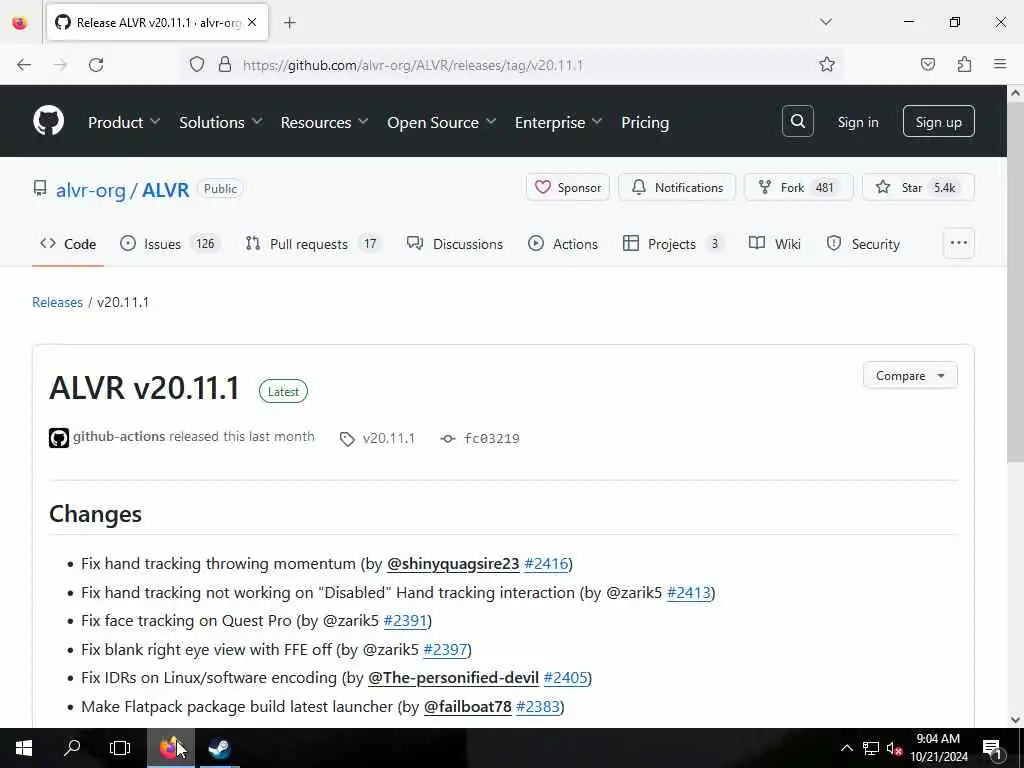The image size is (1024, 768).
Task: Click the page vertical scrollbar thumb
Action: (1016, 283)
